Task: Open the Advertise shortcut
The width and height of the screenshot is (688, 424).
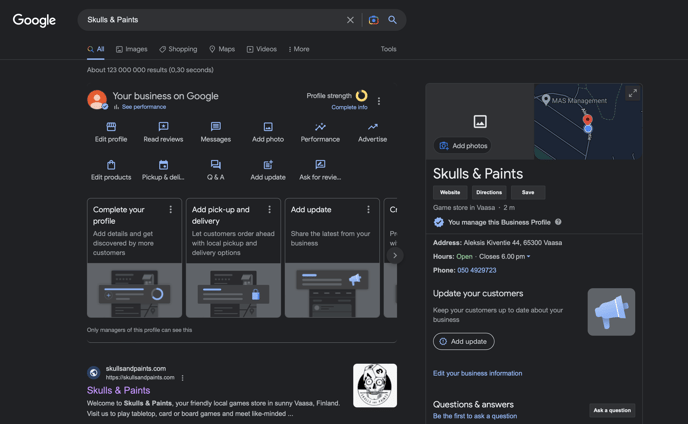Action: (373, 133)
